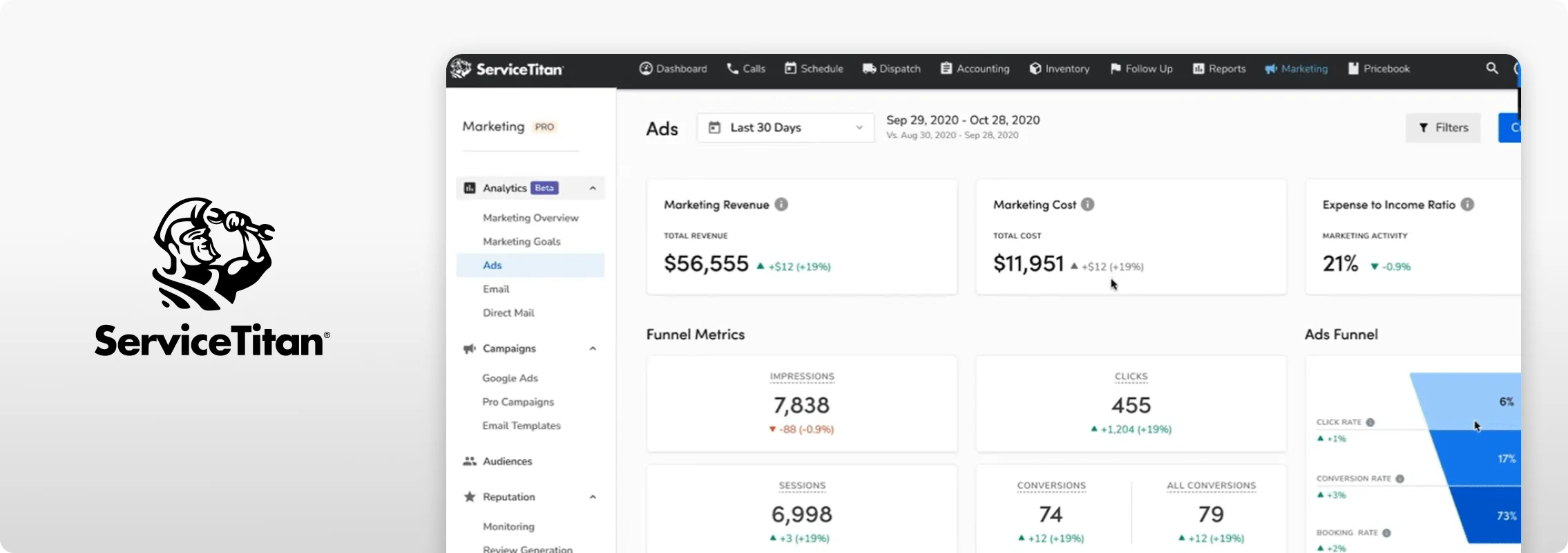Image resolution: width=1568 pixels, height=553 pixels.
Task: Open Marketing Overview in sidebar
Action: pos(530,218)
